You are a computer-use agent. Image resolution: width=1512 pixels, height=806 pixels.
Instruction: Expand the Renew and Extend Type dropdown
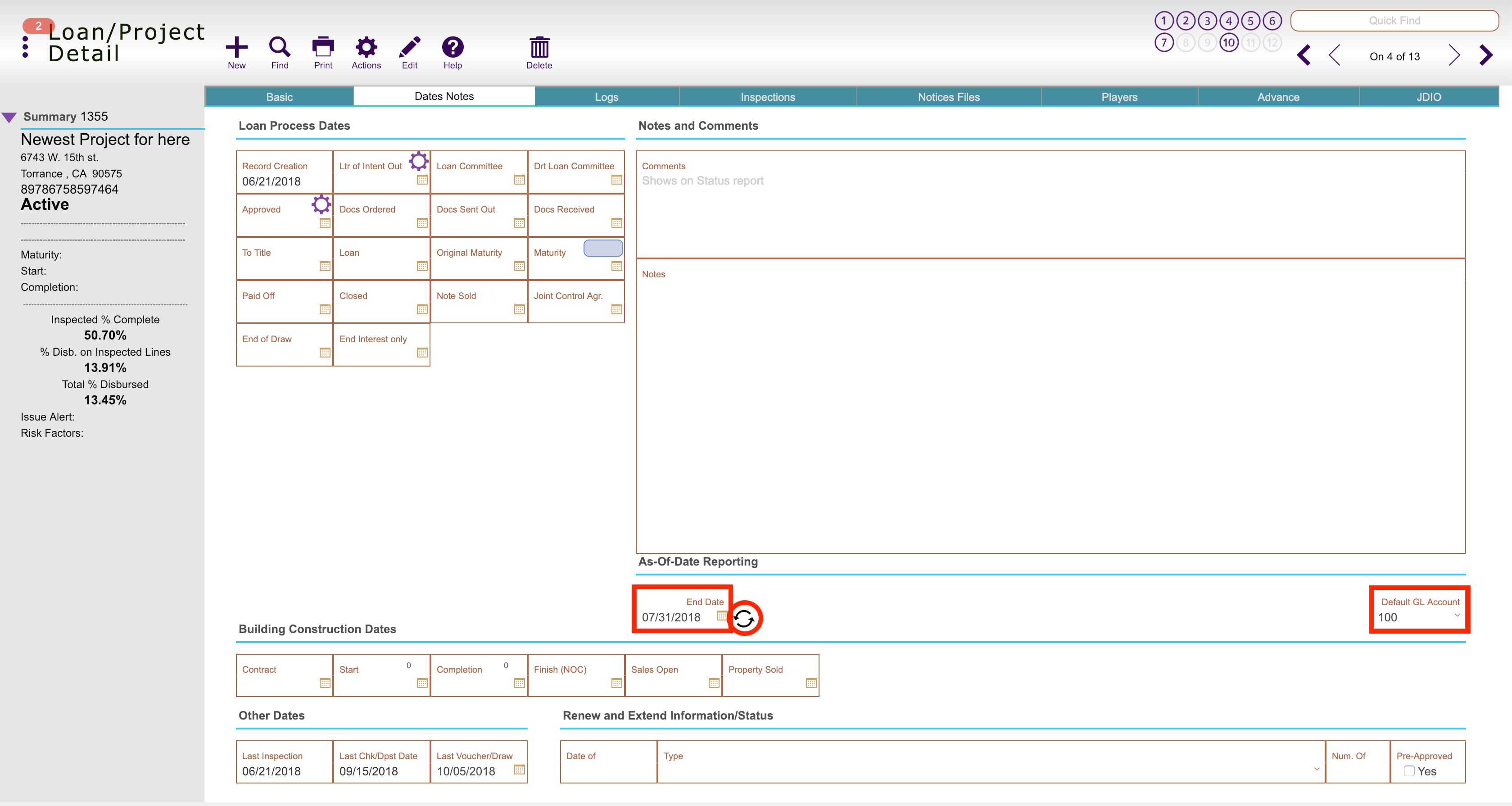(x=1317, y=769)
